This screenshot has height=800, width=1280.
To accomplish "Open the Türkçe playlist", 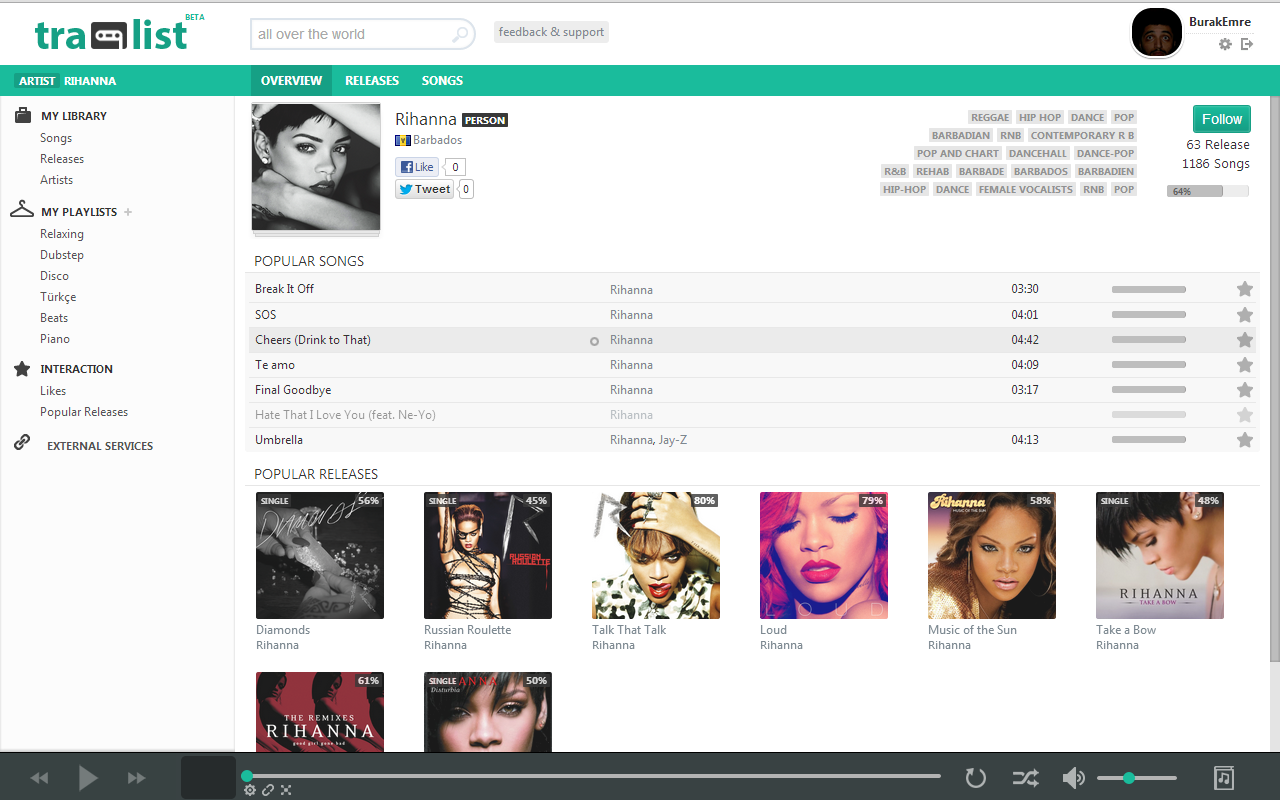I will 58,297.
